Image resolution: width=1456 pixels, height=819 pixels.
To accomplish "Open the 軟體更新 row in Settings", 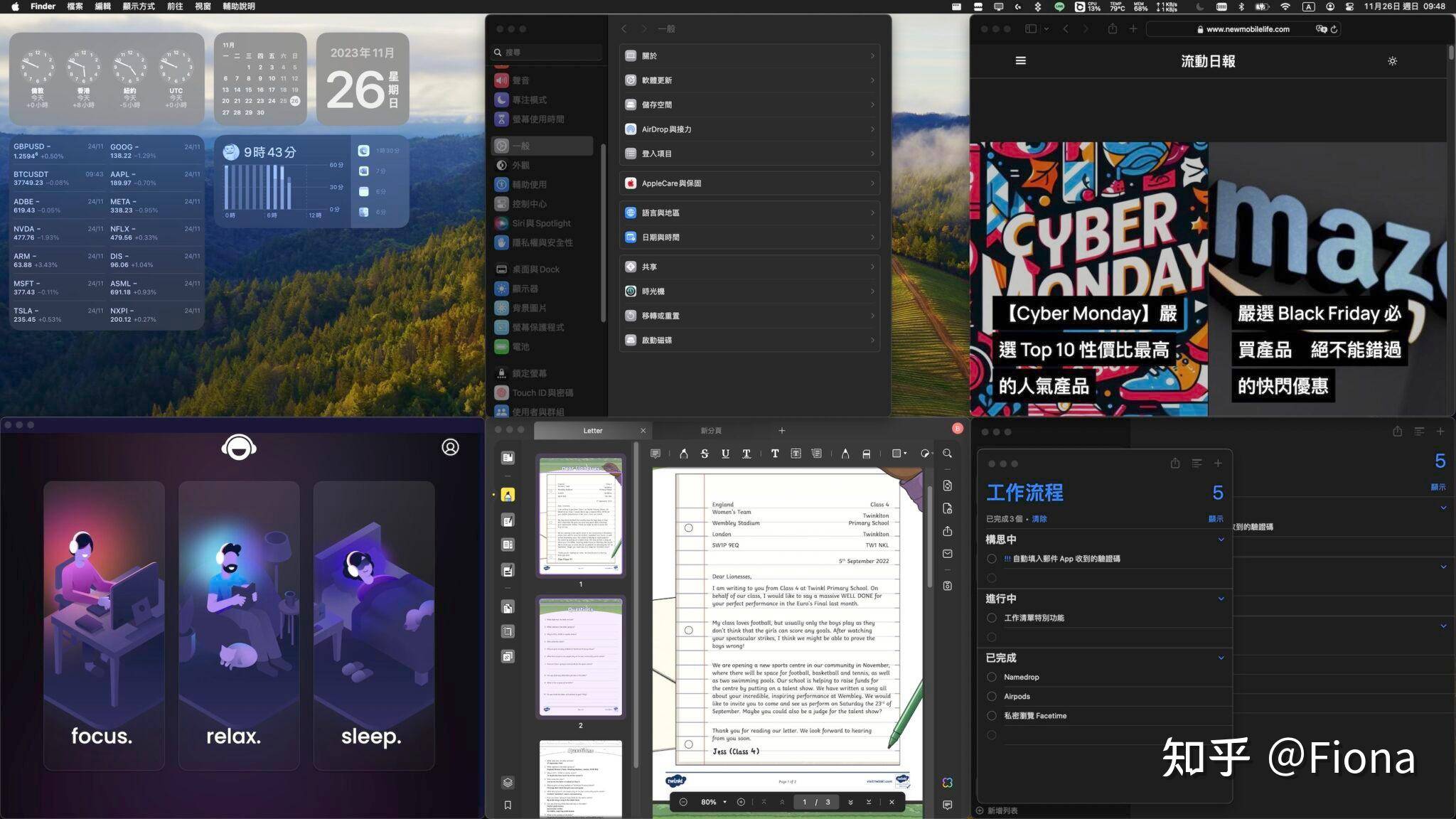I will [749, 80].
